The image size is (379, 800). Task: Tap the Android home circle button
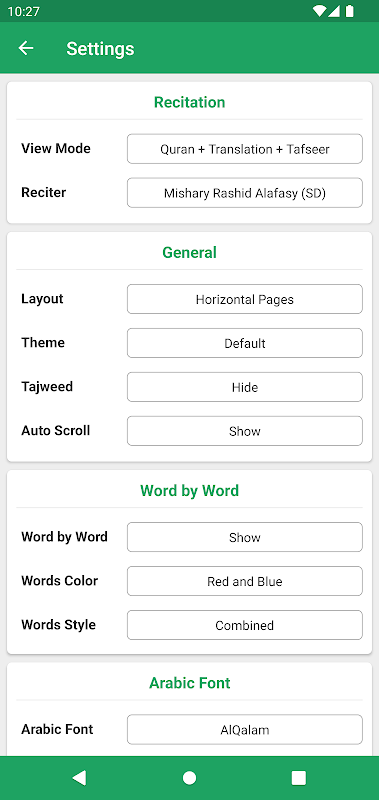[189, 778]
